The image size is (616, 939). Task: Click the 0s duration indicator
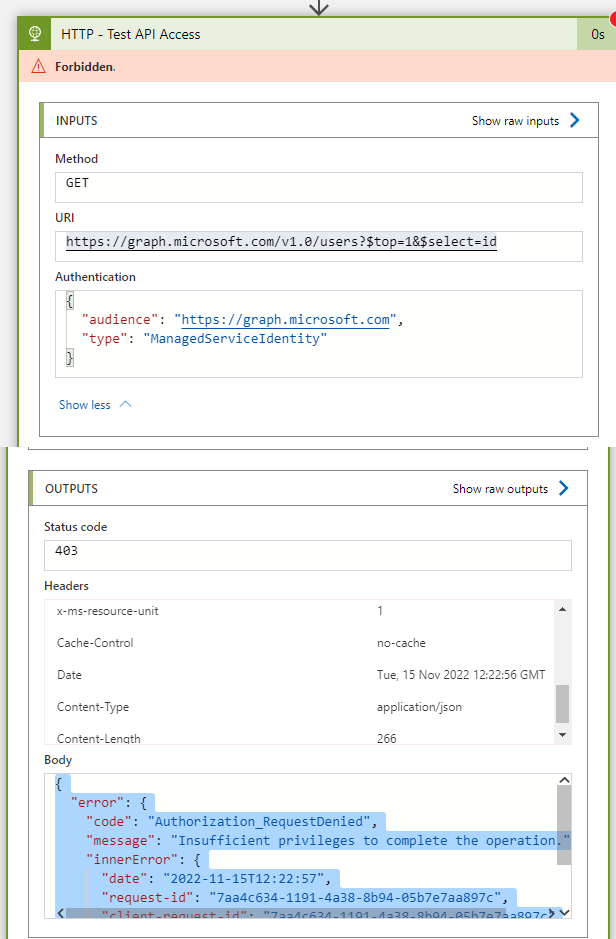point(597,33)
